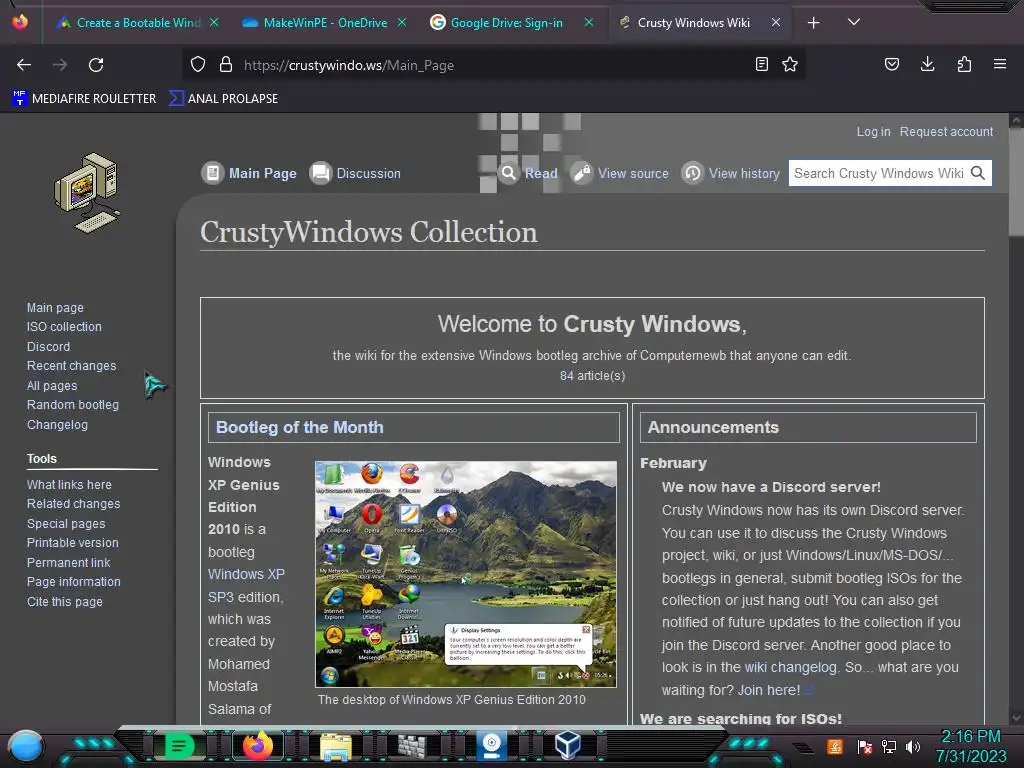Open green Spotify-style taskbar app
This screenshot has height=768, width=1024.
click(179, 745)
